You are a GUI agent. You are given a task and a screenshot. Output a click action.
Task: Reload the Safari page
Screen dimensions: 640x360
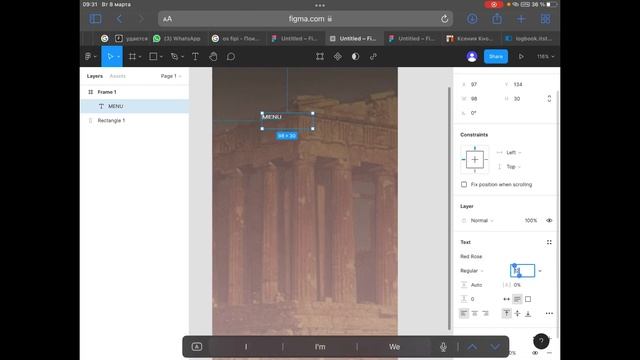pyautogui.click(x=444, y=19)
